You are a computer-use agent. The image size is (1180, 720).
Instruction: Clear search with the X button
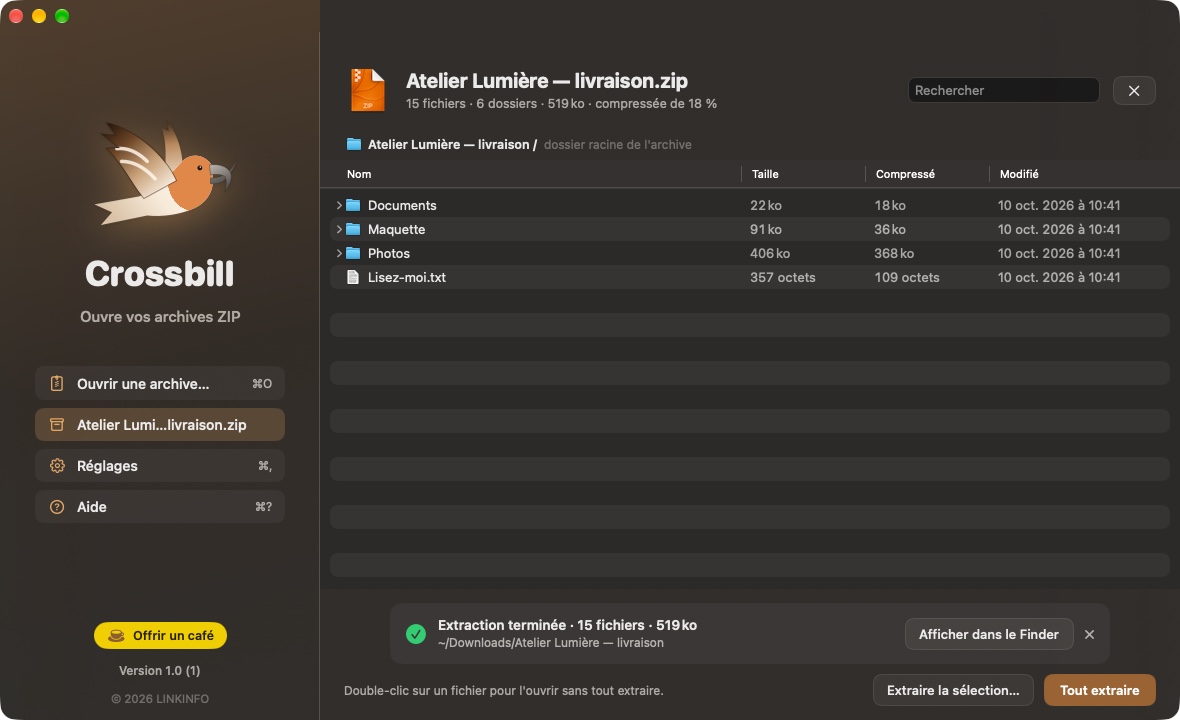[x=1133, y=90]
